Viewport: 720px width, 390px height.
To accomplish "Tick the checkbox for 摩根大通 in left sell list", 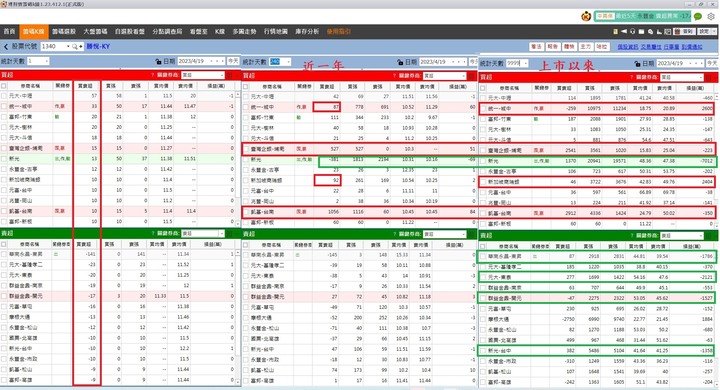I will (x=4, y=317).
